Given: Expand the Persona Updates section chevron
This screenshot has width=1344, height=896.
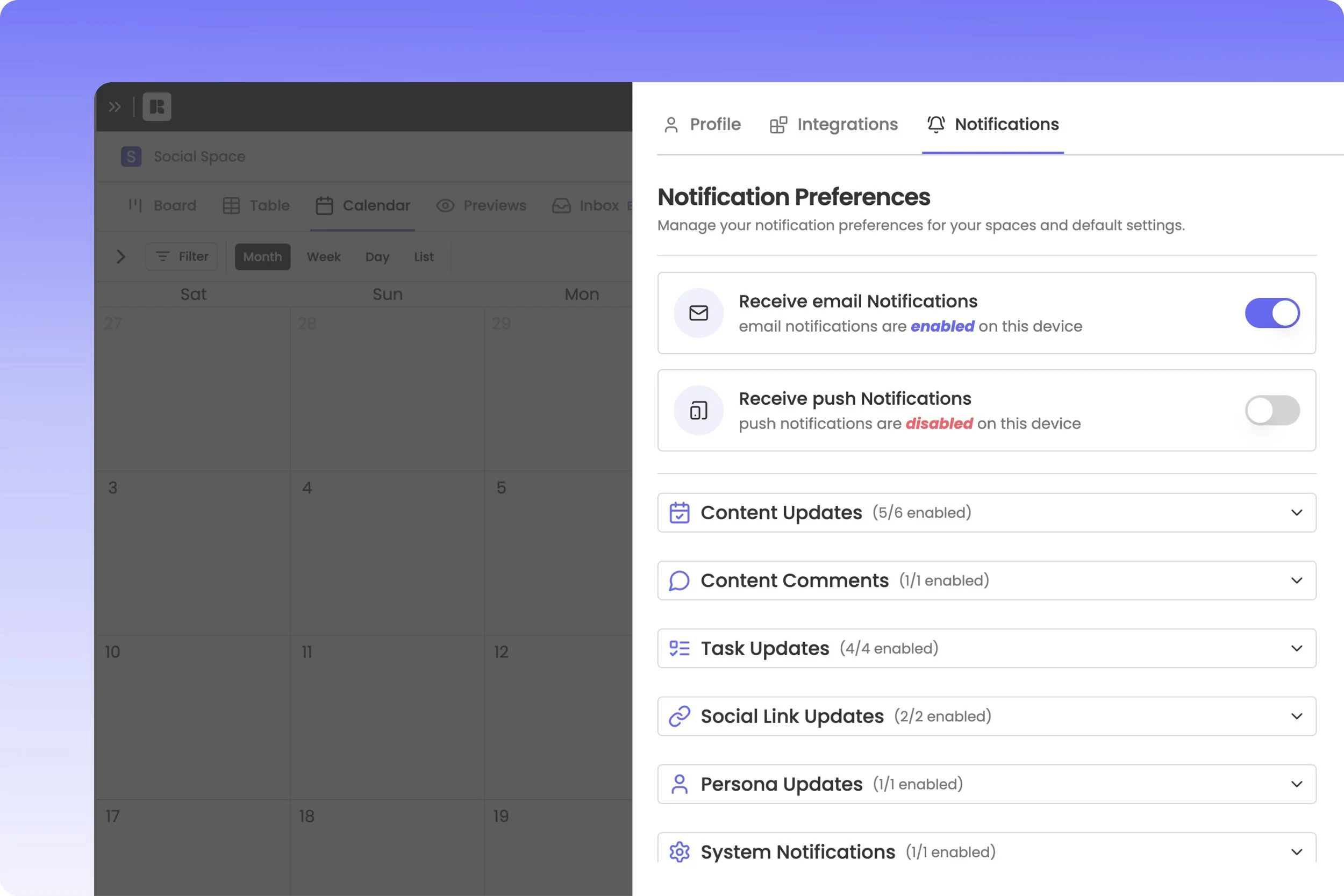Looking at the screenshot, I should 1297,784.
